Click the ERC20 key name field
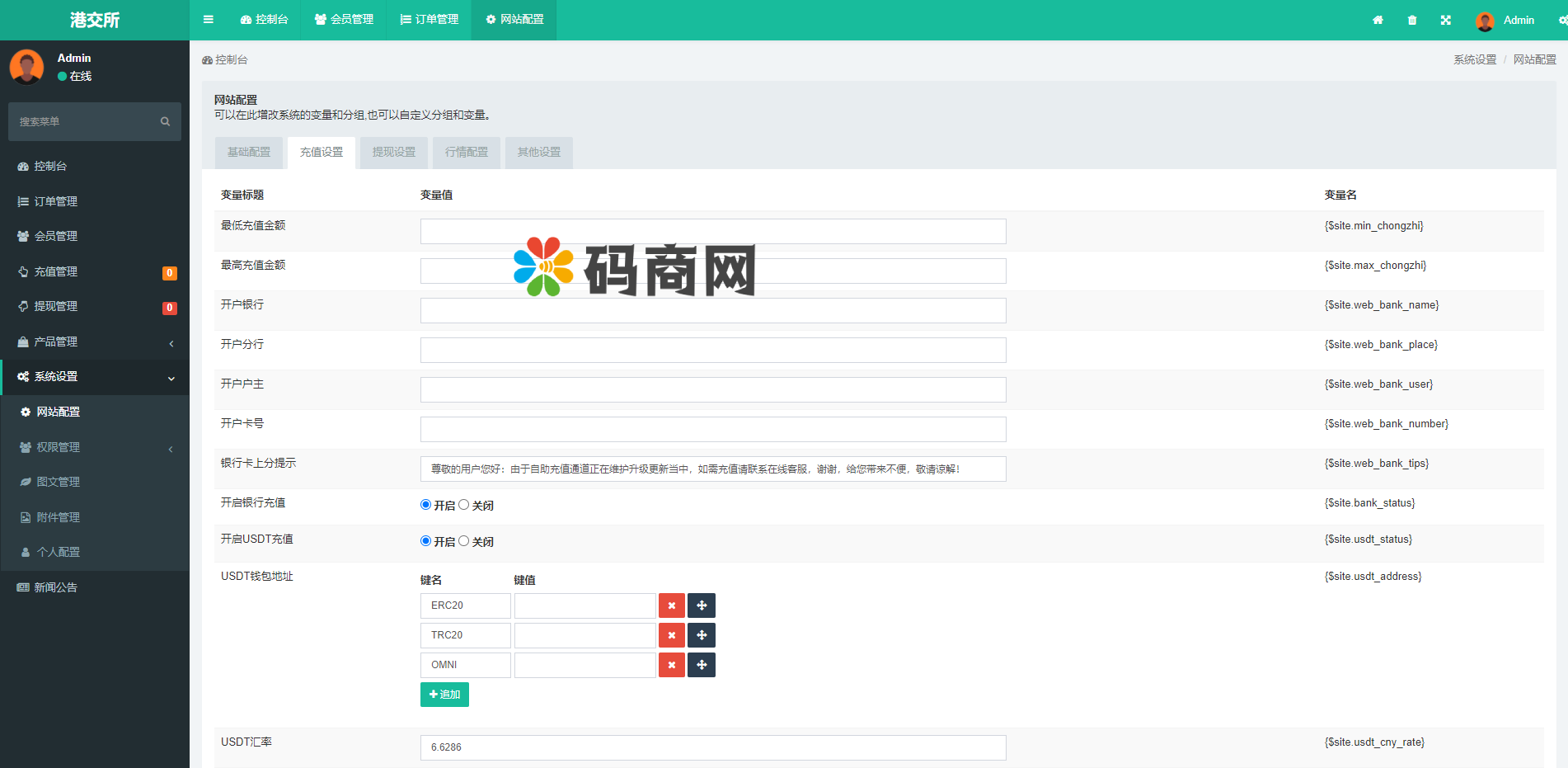1568x768 pixels. coord(465,605)
